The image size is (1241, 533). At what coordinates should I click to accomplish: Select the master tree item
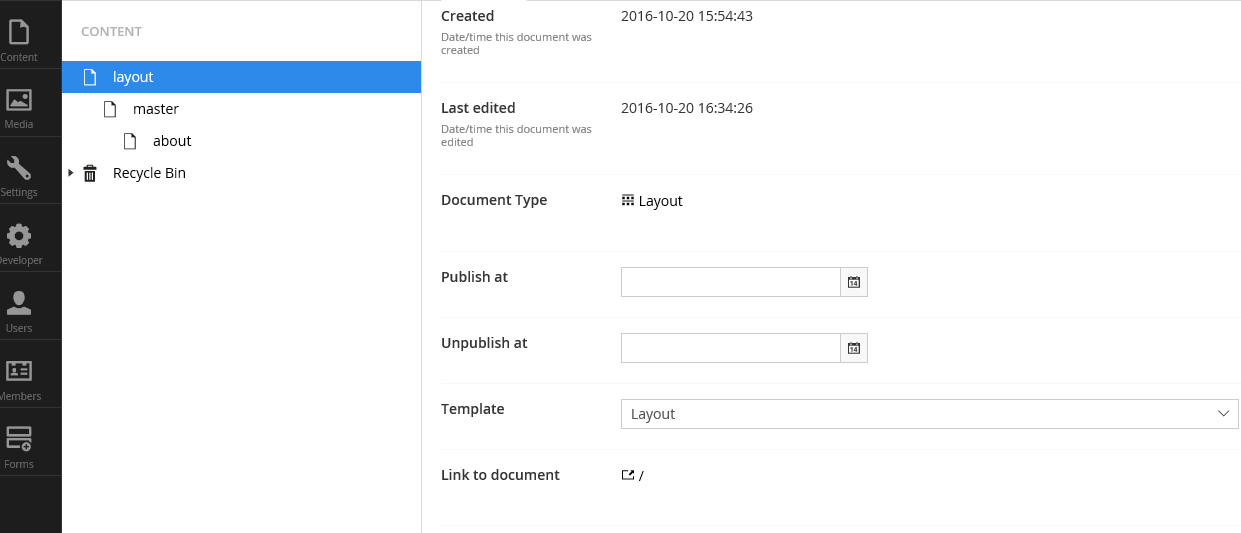241,109
